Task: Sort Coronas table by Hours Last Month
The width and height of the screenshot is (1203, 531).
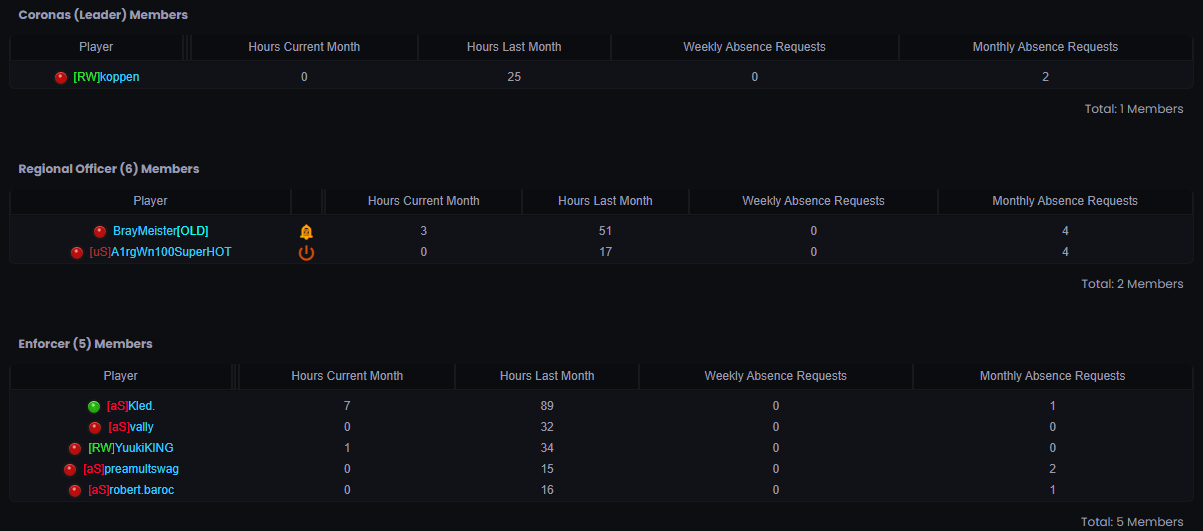Action: click(x=514, y=47)
